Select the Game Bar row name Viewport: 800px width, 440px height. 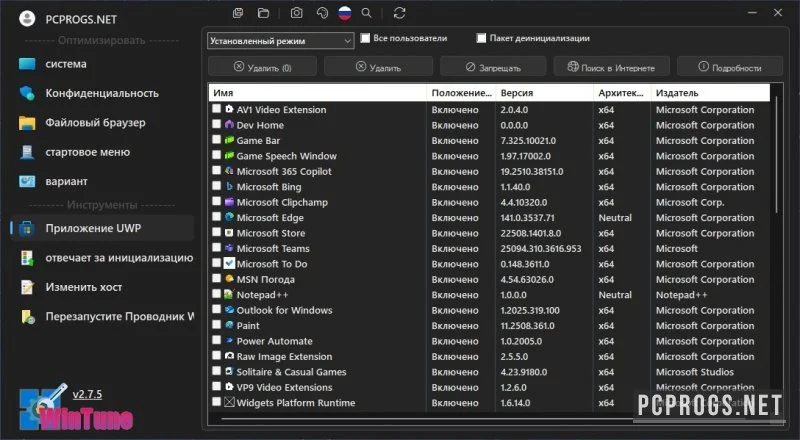point(258,140)
